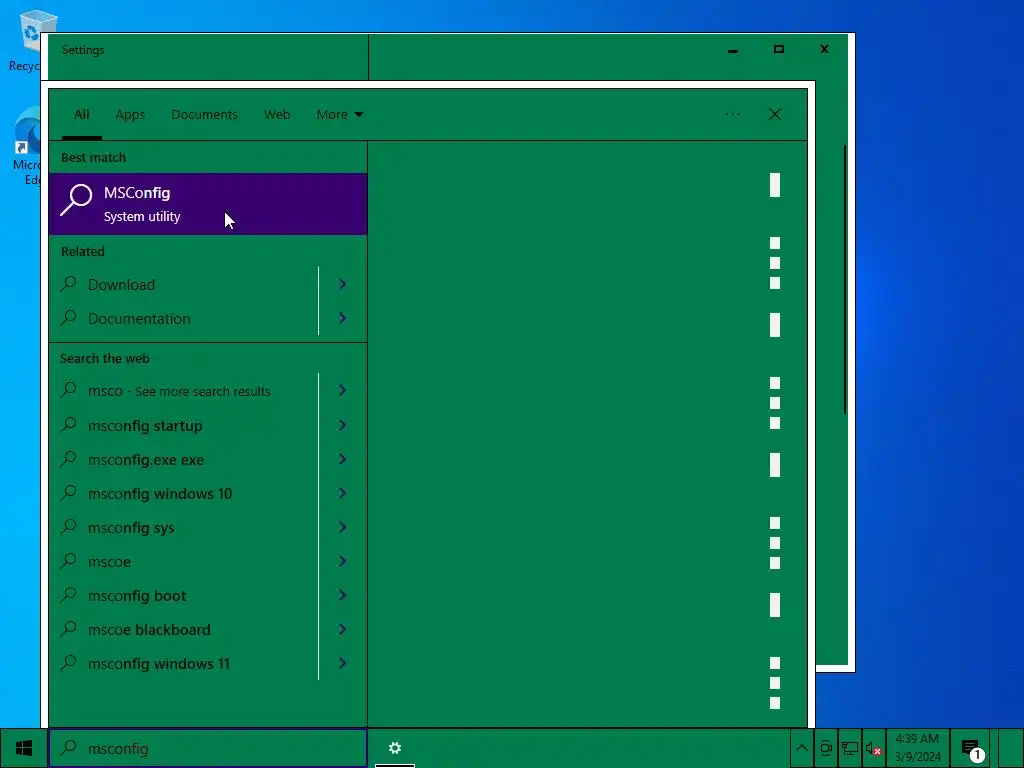This screenshot has width=1024, height=768.
Task: Expand the Documentation result arrow
Action: click(x=342, y=318)
